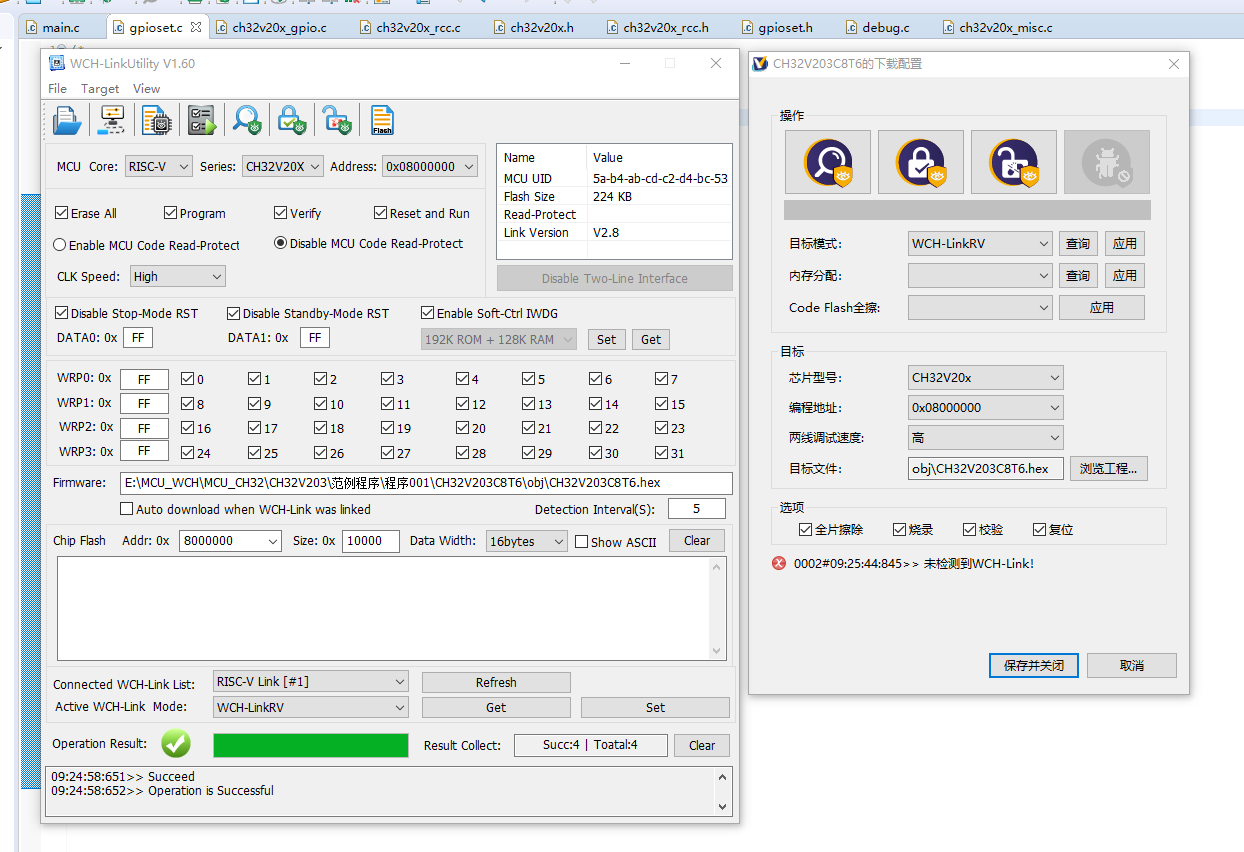1244x852 pixels.
Task: Click the purple open padlock icon in download config
Action: [x=1013, y=162]
